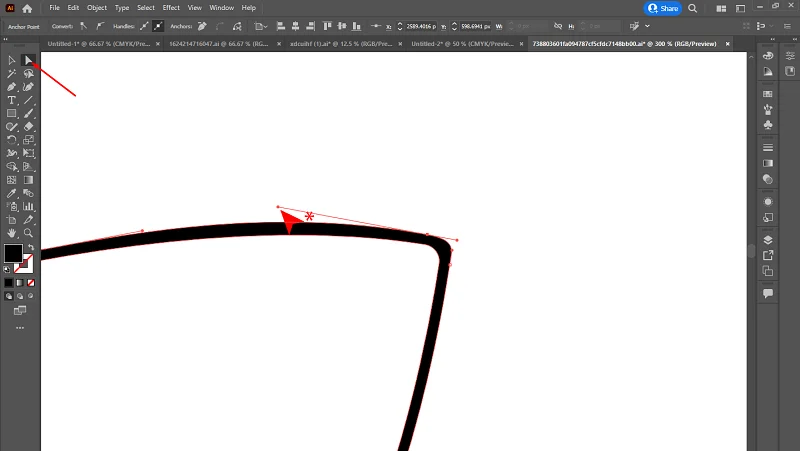The width and height of the screenshot is (800, 451).
Task: Open the Window menu
Action: pyautogui.click(x=221, y=8)
